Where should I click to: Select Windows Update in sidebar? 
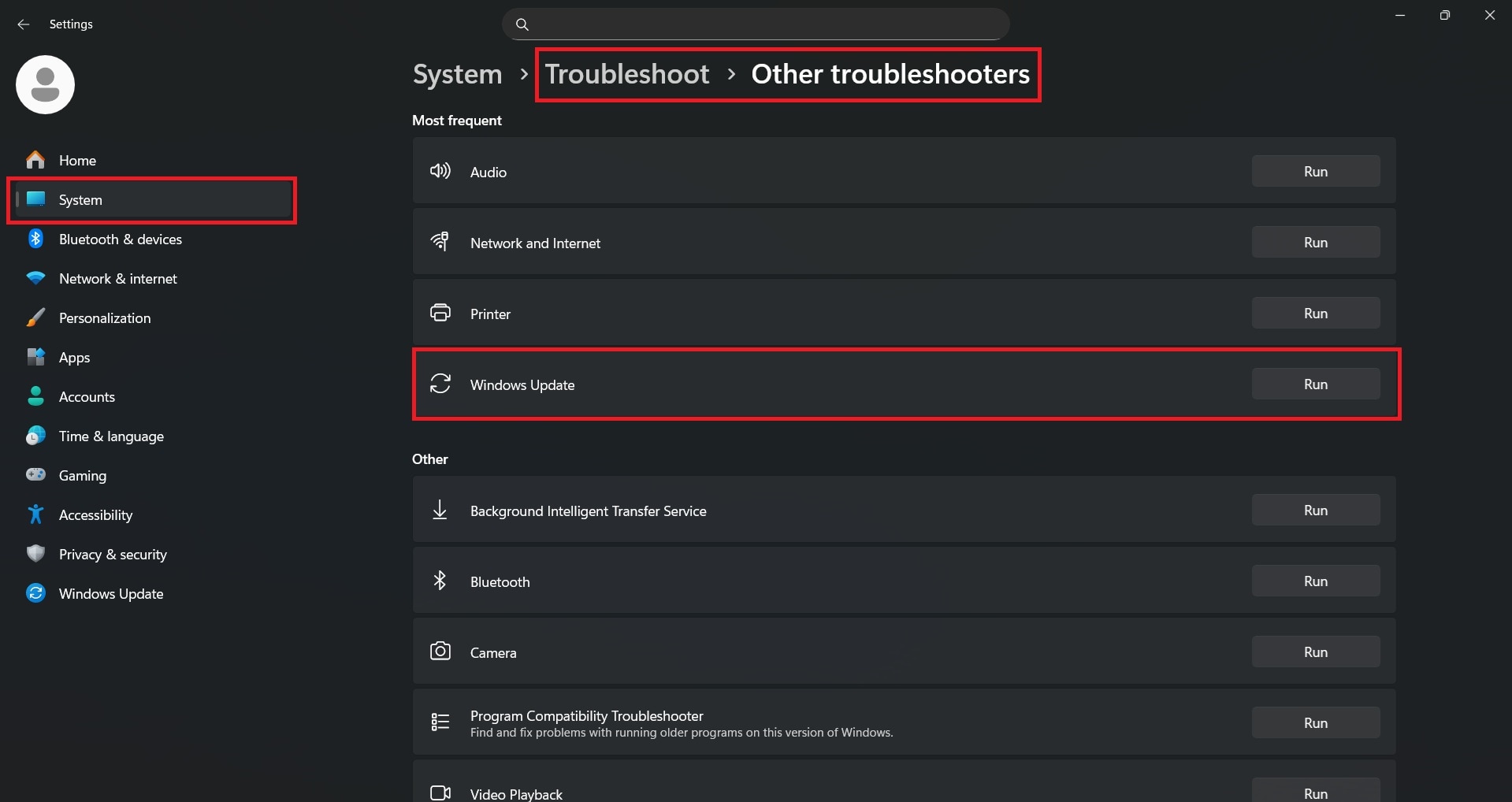coord(111,594)
